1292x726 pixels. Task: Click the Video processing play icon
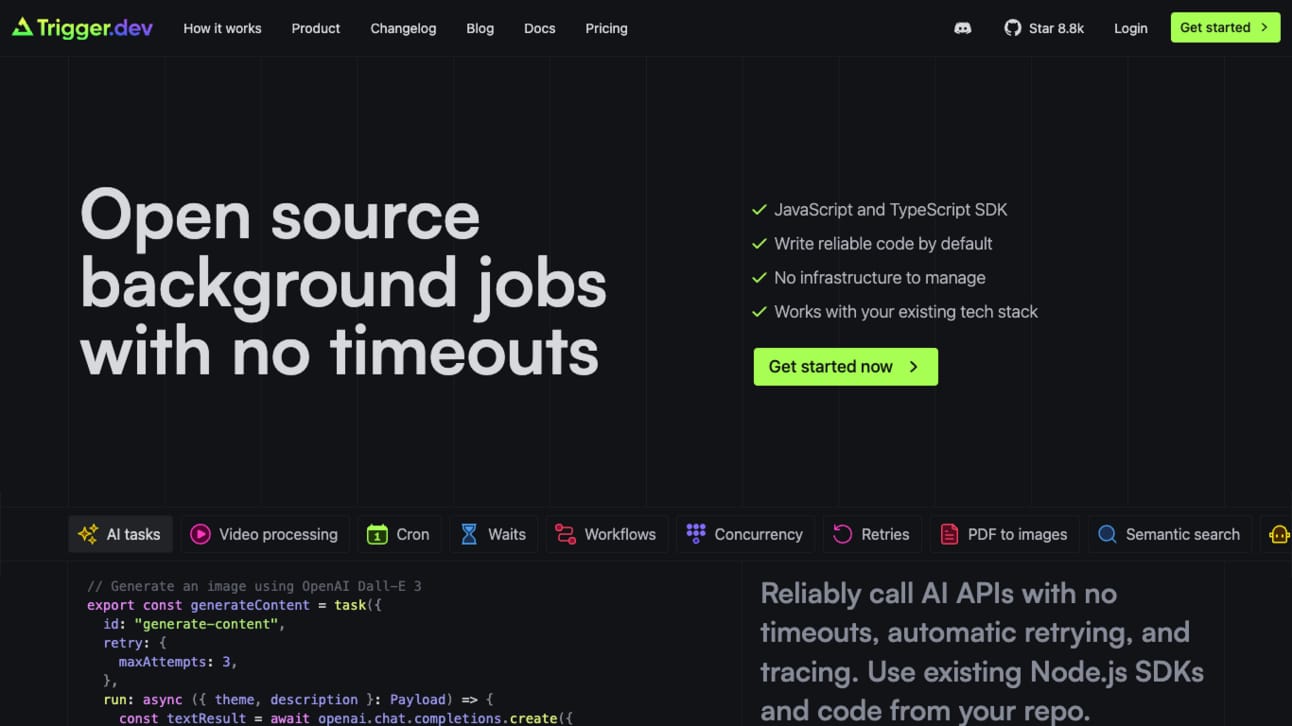click(x=200, y=534)
